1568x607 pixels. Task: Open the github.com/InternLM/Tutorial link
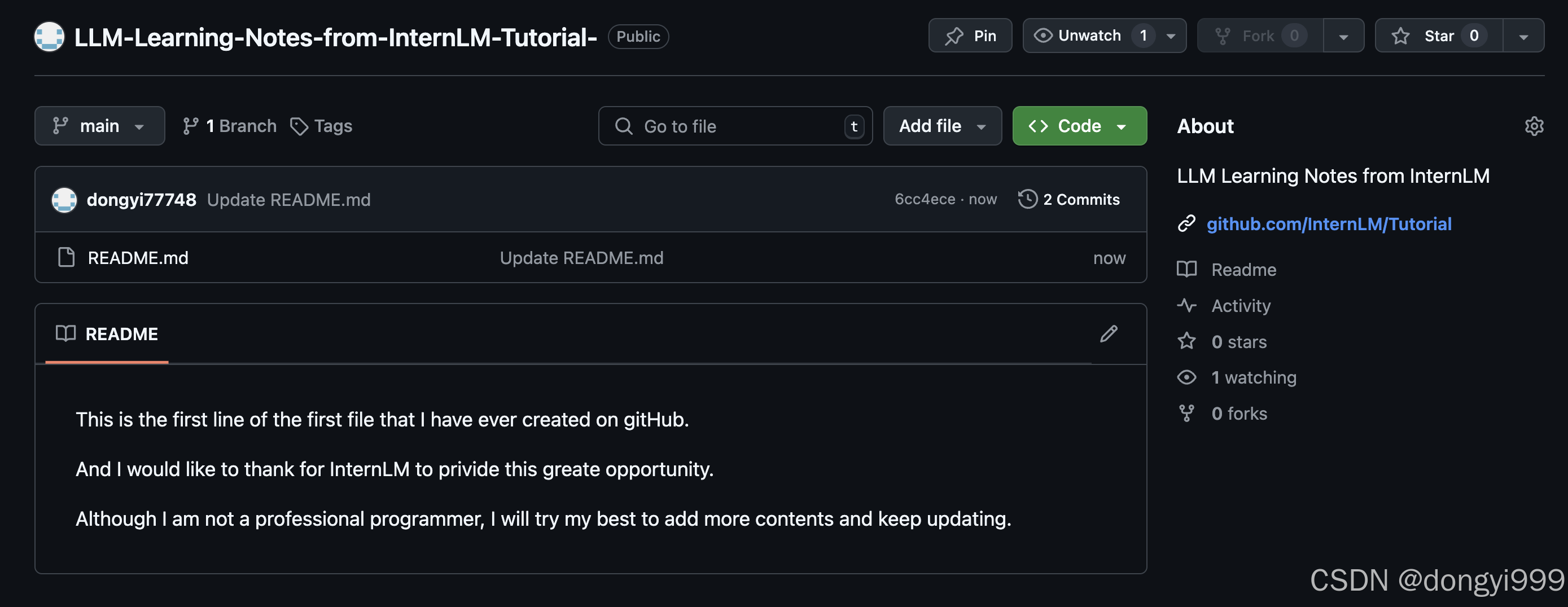click(1329, 224)
